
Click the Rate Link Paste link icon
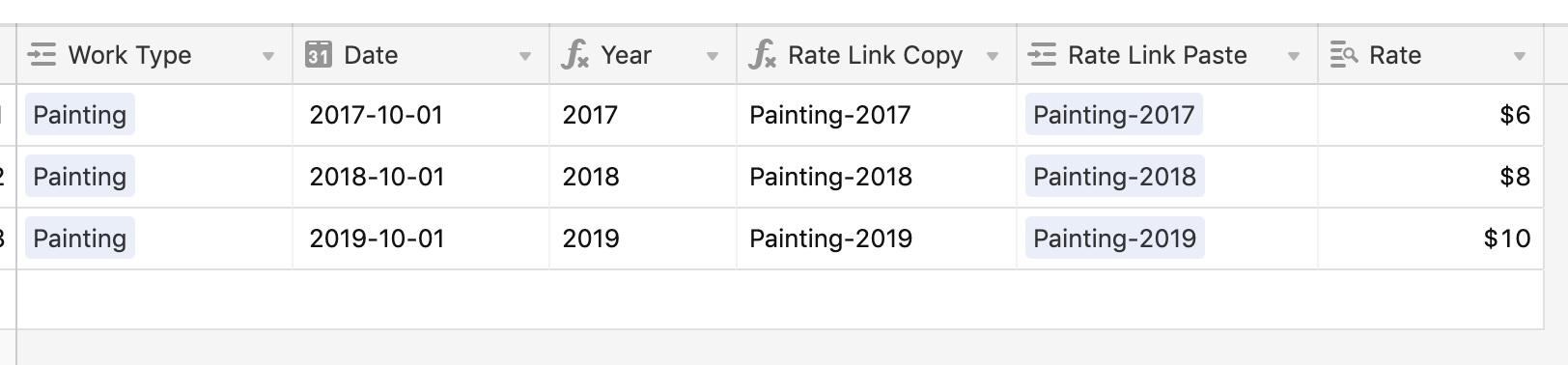pyautogui.click(x=1043, y=55)
